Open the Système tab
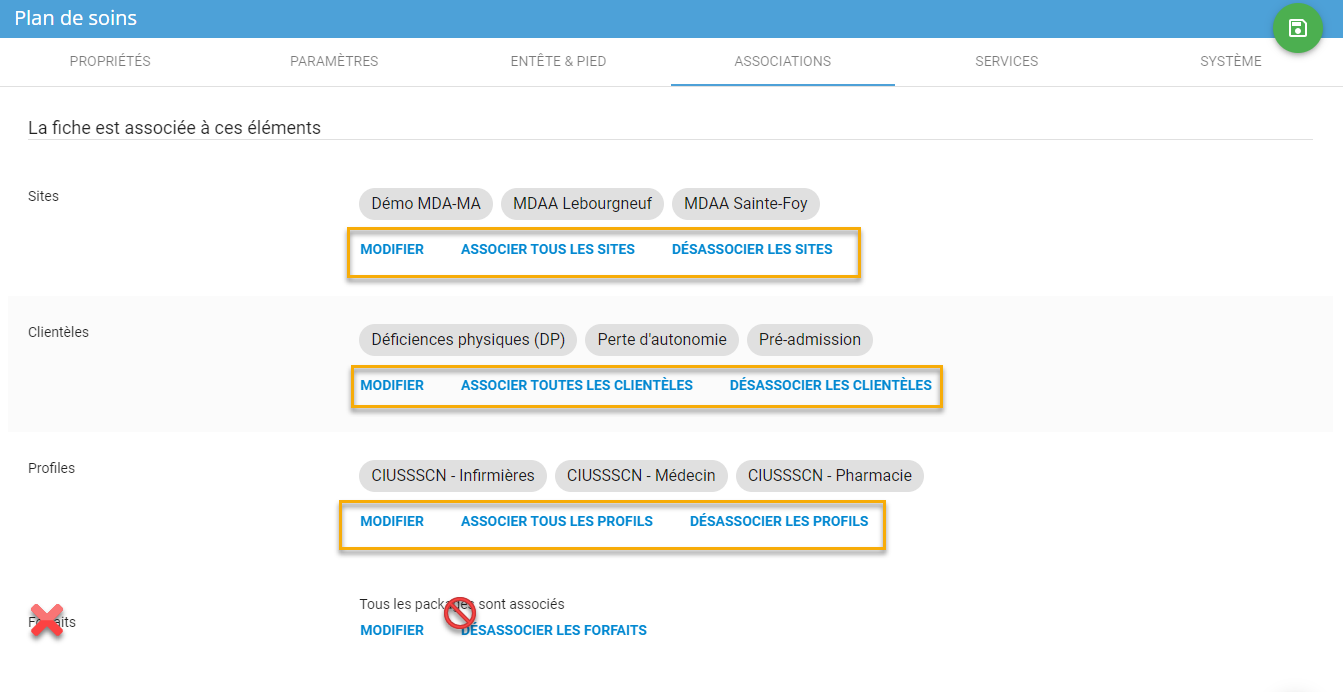Image resolution: width=1343 pixels, height=692 pixels. [x=1230, y=61]
